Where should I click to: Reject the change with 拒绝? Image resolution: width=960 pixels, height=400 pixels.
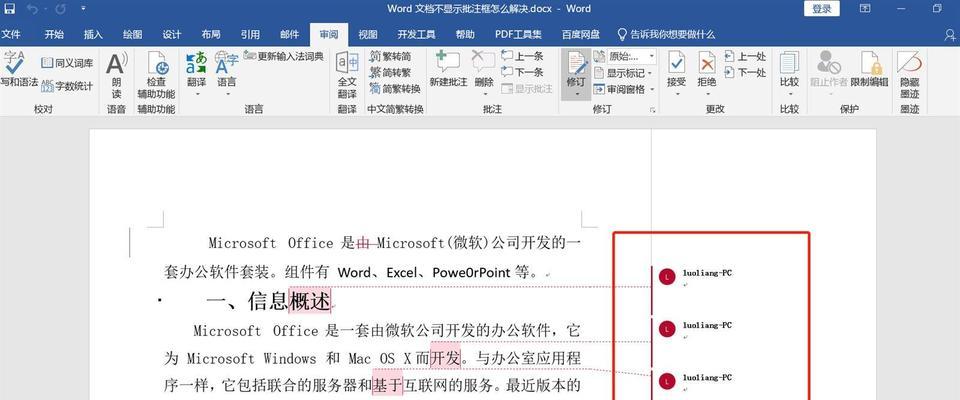point(707,69)
